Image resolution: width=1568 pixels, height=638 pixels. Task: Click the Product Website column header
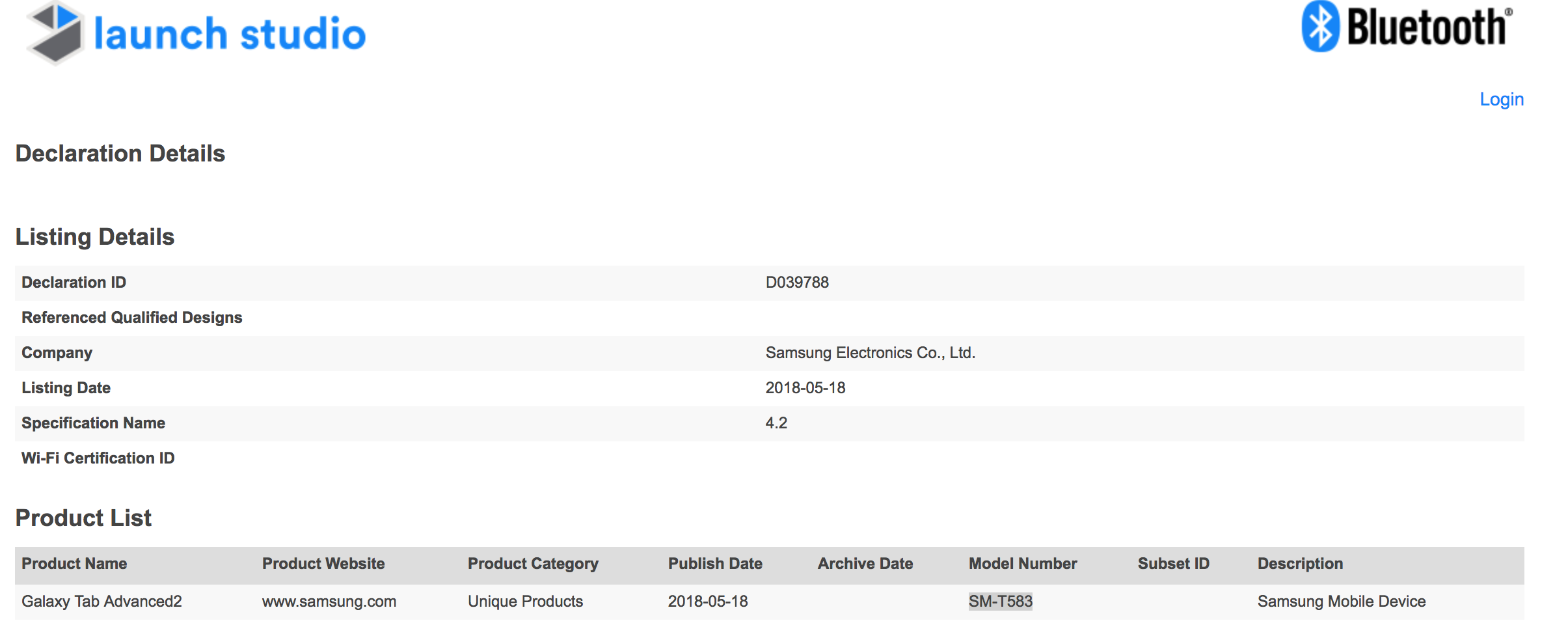(x=323, y=564)
